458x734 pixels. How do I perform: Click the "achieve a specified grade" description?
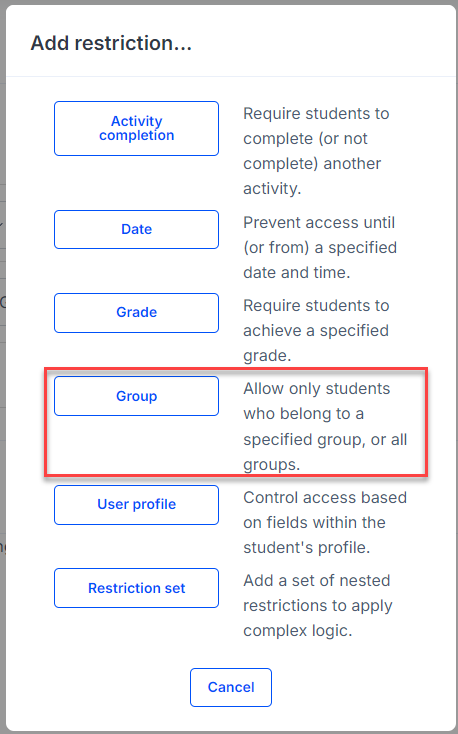pyautogui.click(x=316, y=343)
